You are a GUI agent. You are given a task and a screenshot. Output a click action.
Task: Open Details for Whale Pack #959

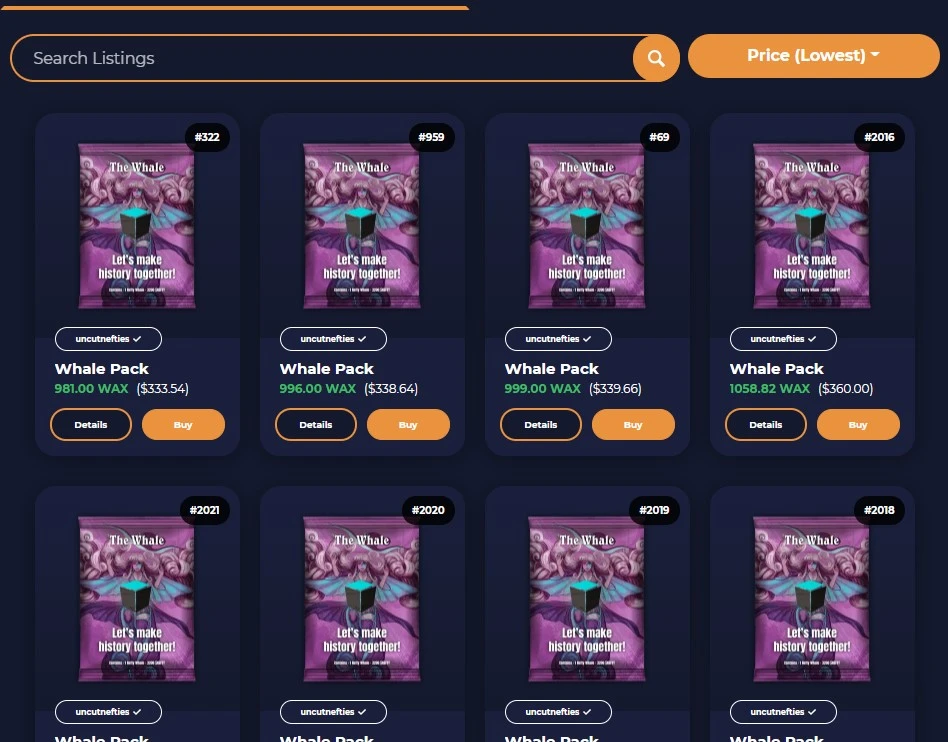316,425
